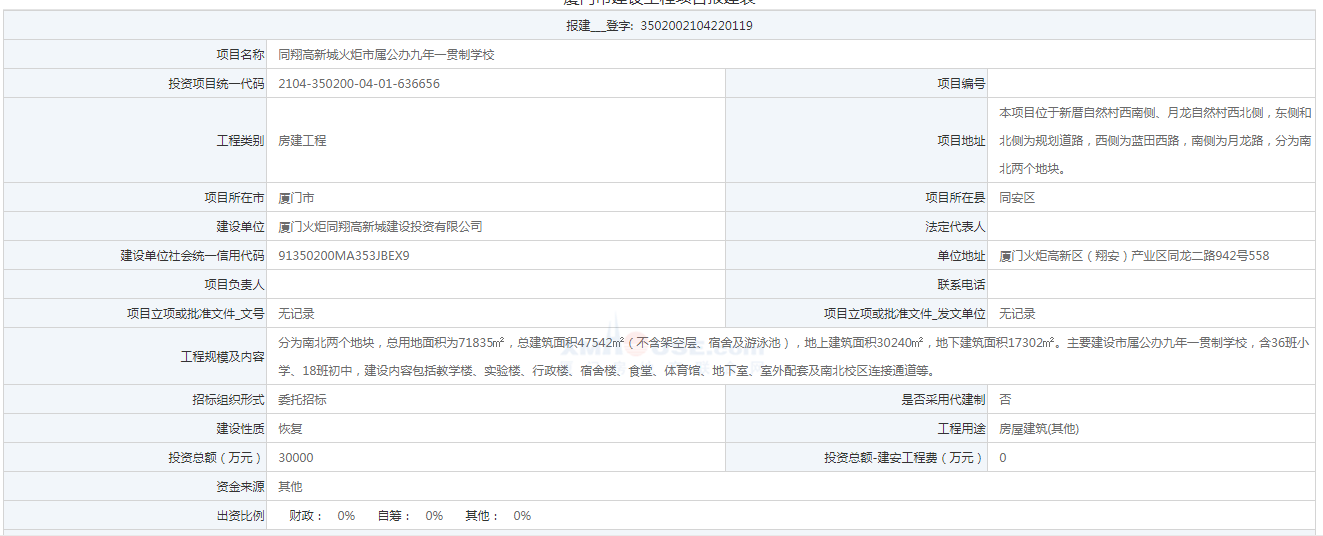Click the 建设性质 label

241,429
